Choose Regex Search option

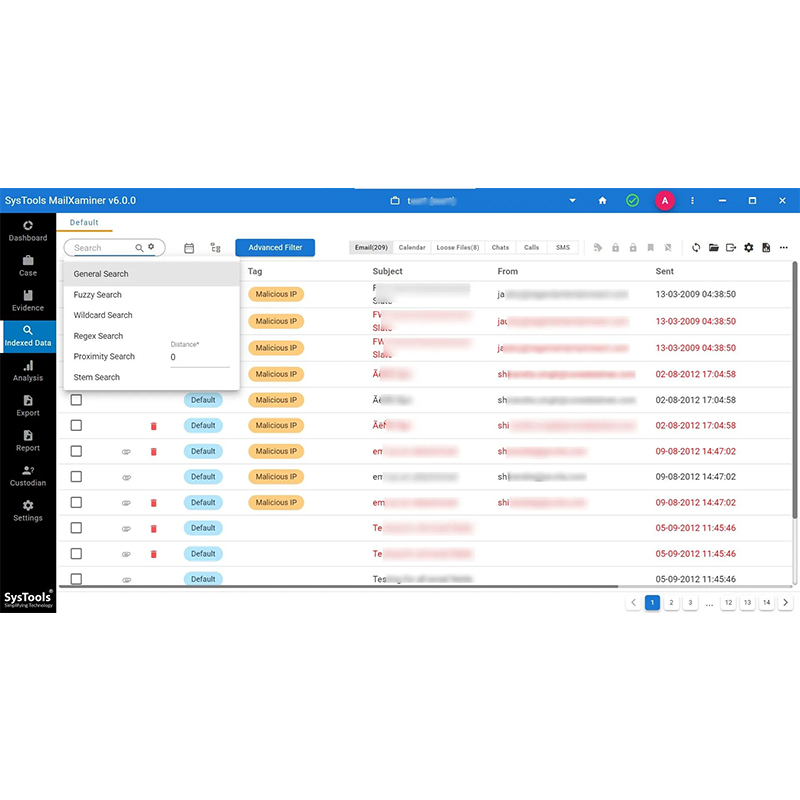pos(152,336)
